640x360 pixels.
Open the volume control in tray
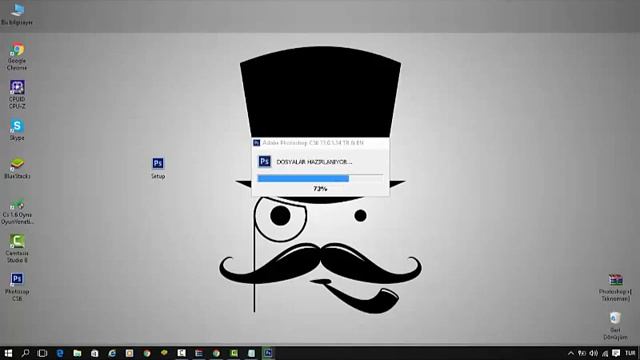(x=594, y=353)
